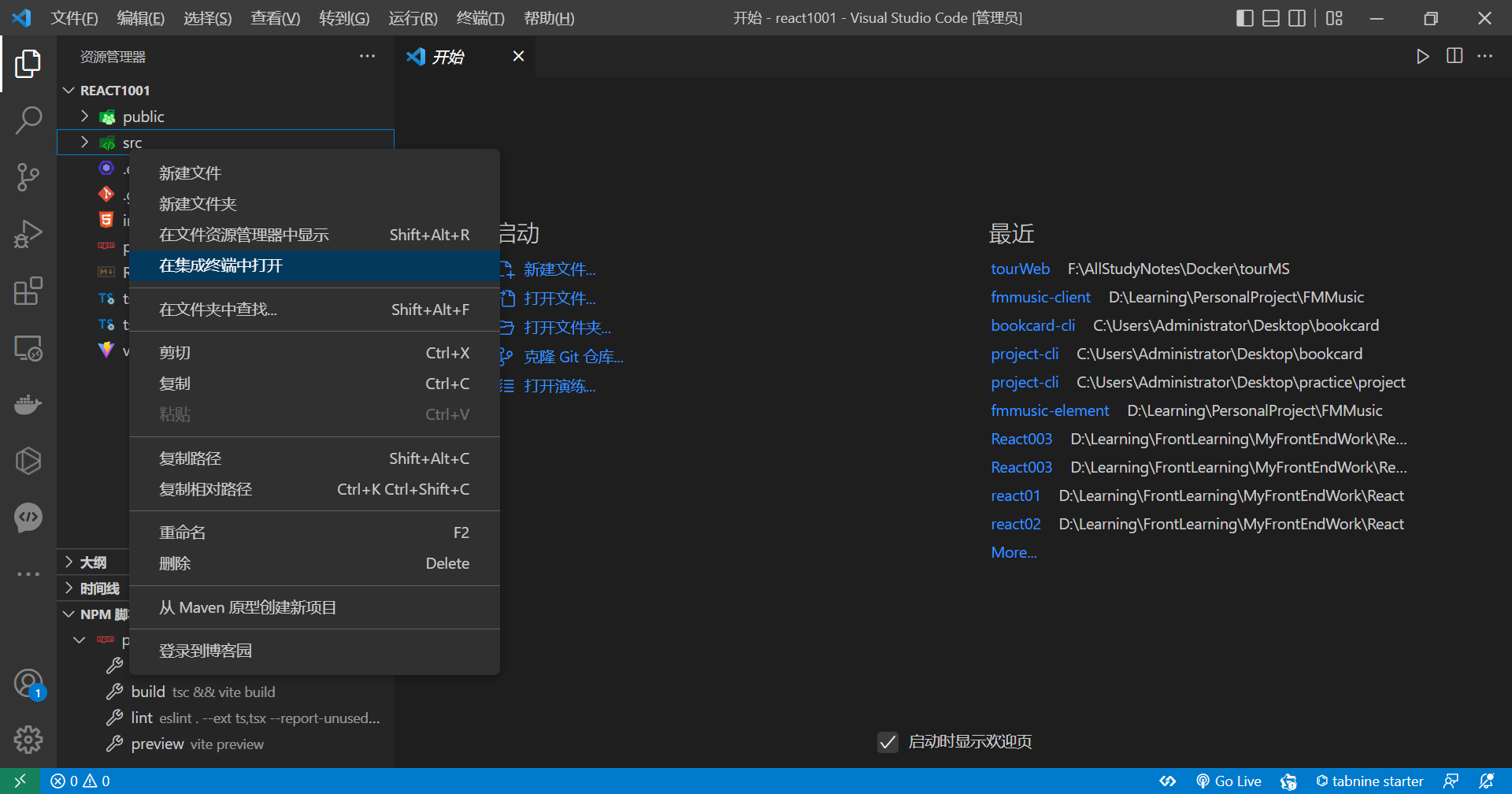Expand the 大纲 section

click(69, 562)
